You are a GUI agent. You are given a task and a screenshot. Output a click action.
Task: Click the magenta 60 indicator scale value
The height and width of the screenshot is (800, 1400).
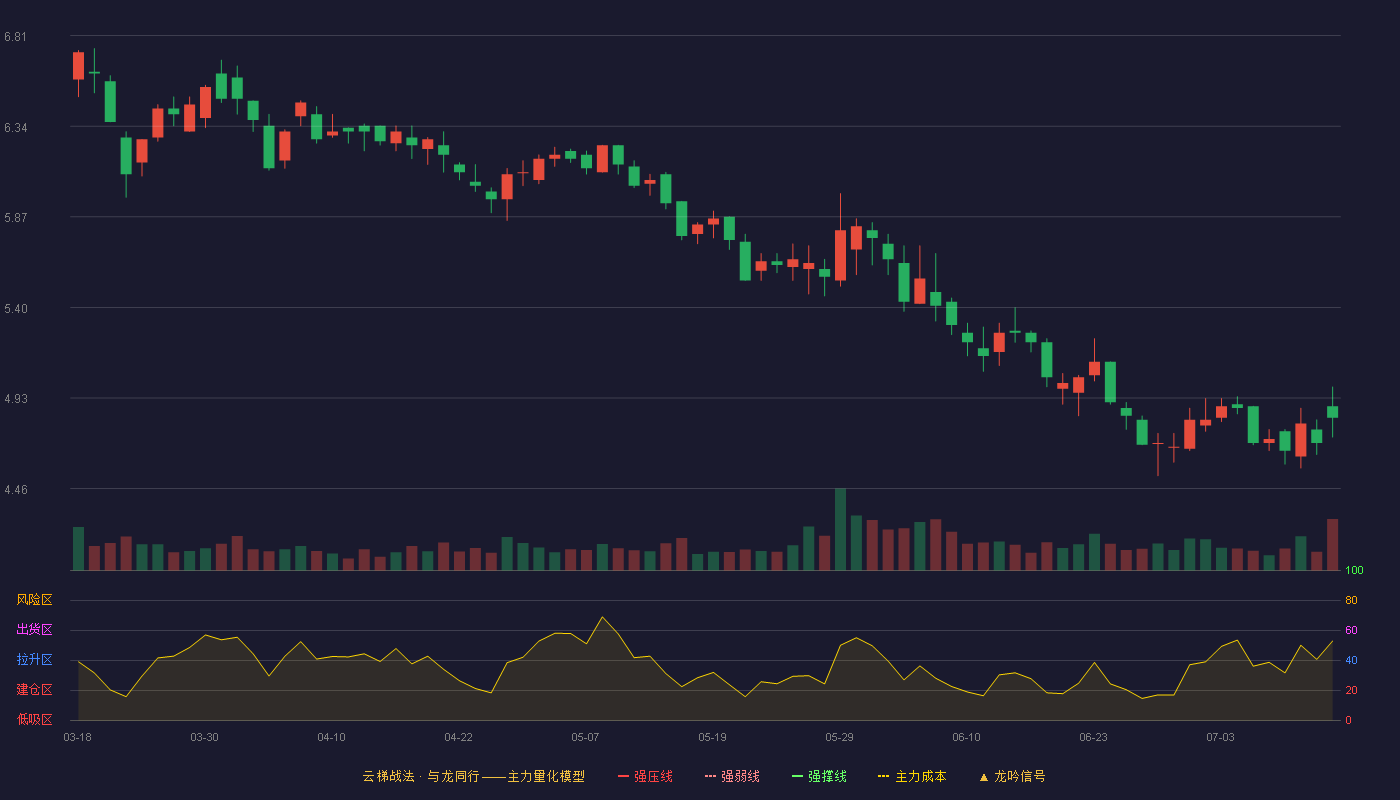pos(1351,630)
